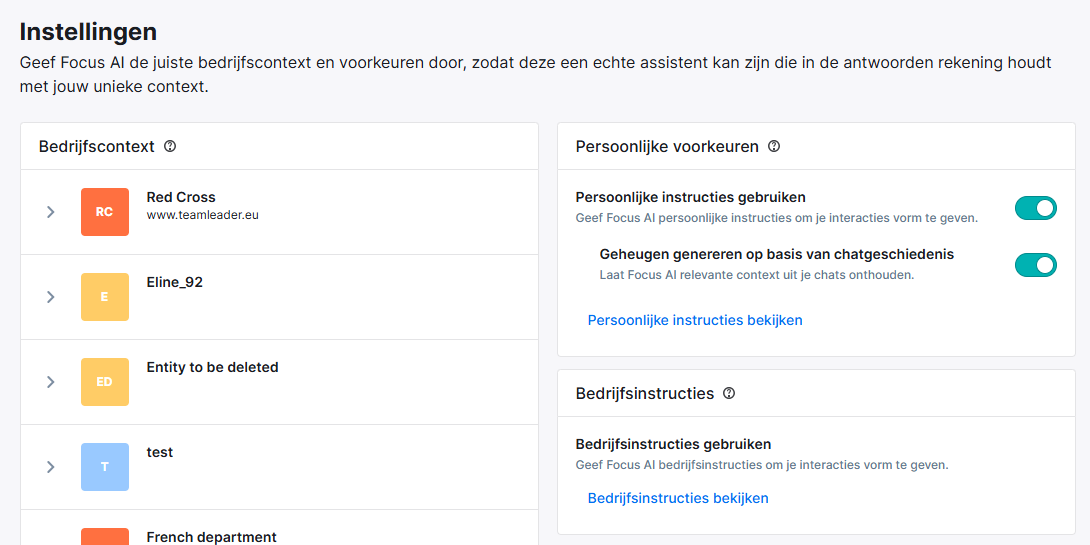This screenshot has width=1090, height=545.
Task: Select the test entity name
Action: 159,452
